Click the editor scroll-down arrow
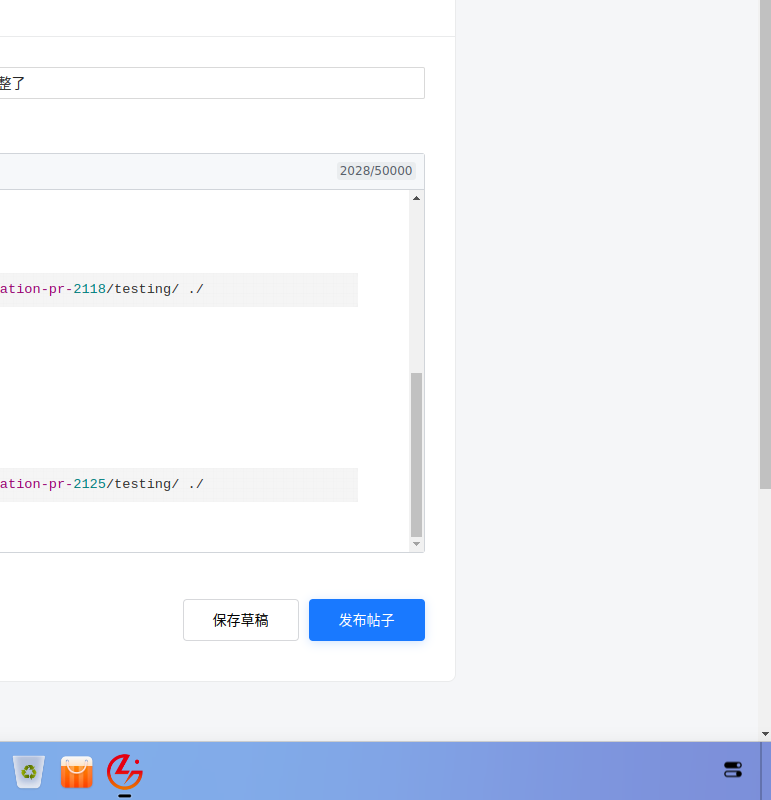This screenshot has height=800, width=771. (x=416, y=544)
